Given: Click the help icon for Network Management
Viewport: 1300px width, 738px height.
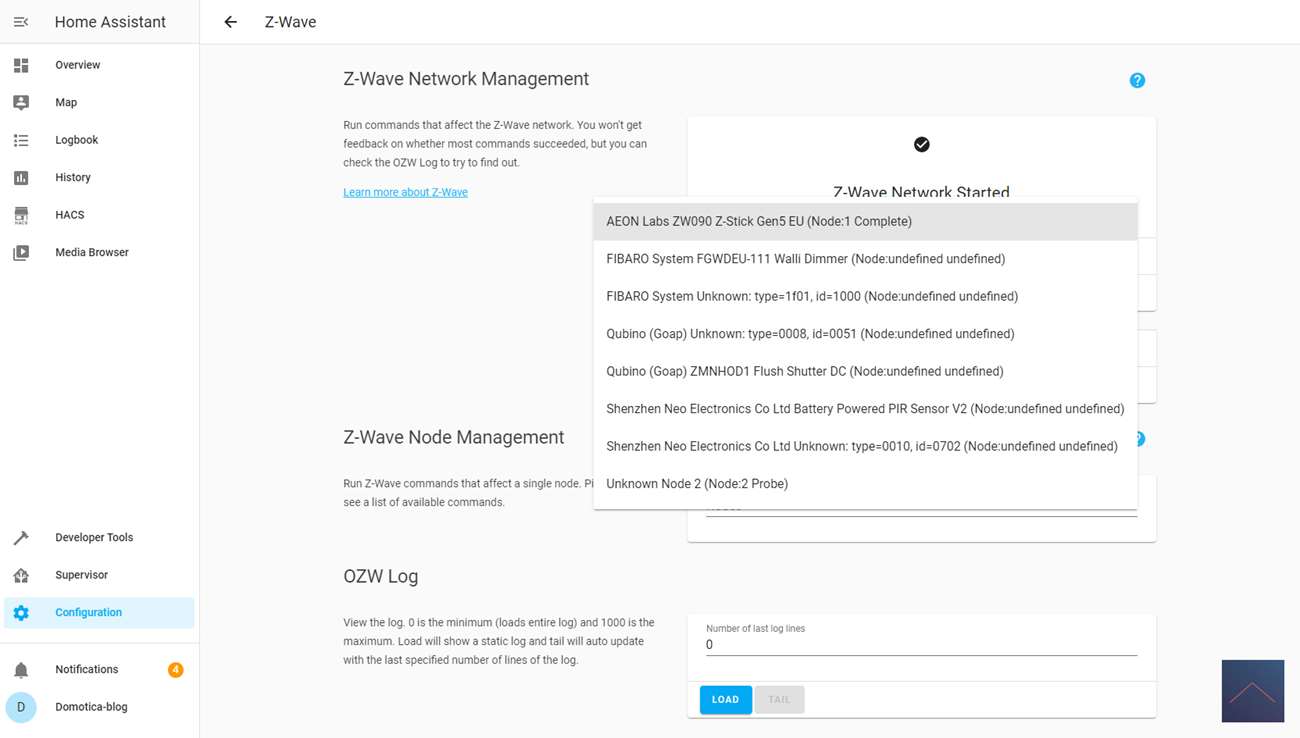Looking at the screenshot, I should click(1137, 80).
